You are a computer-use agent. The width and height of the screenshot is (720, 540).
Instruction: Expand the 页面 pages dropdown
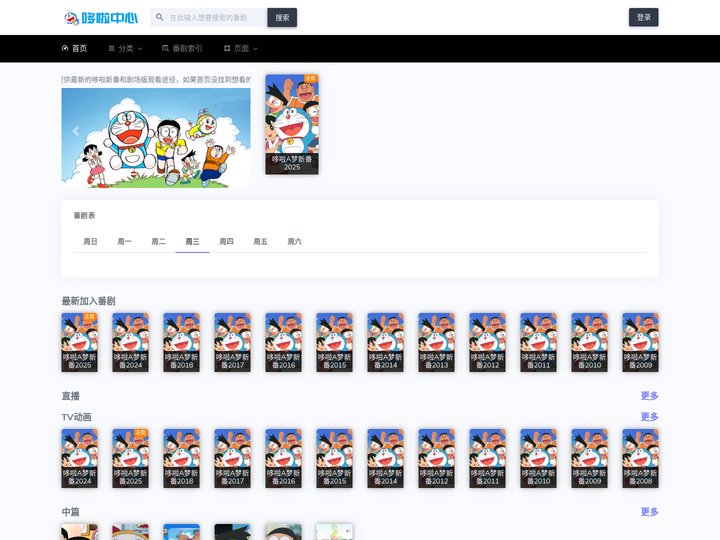[241, 48]
